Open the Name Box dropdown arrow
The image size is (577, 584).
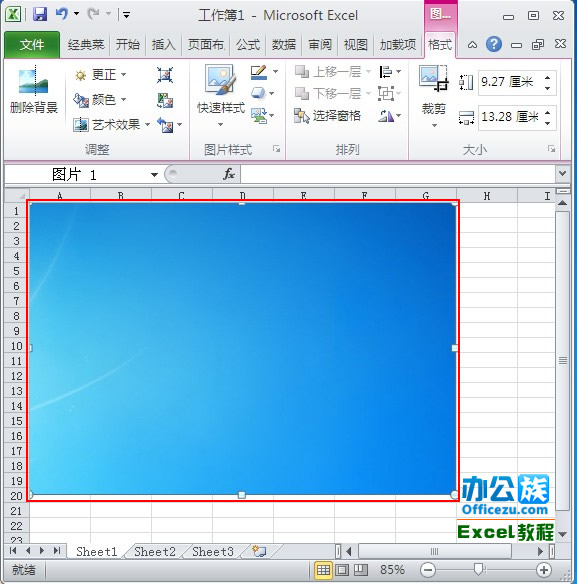click(x=154, y=175)
